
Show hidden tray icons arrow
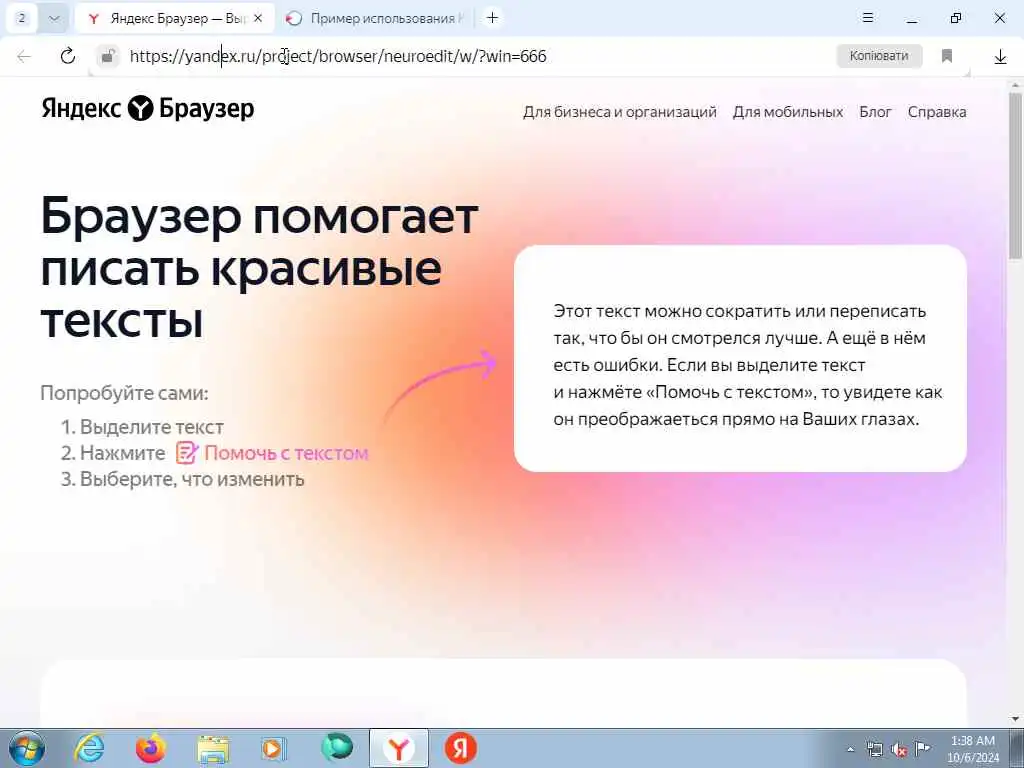(850, 750)
